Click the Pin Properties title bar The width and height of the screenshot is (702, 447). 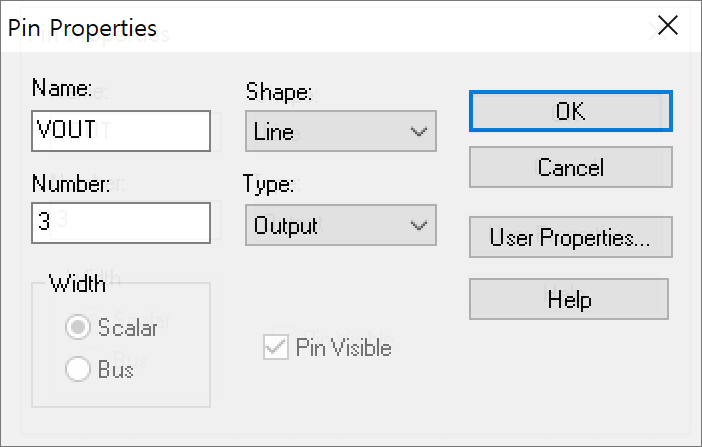(300, 27)
